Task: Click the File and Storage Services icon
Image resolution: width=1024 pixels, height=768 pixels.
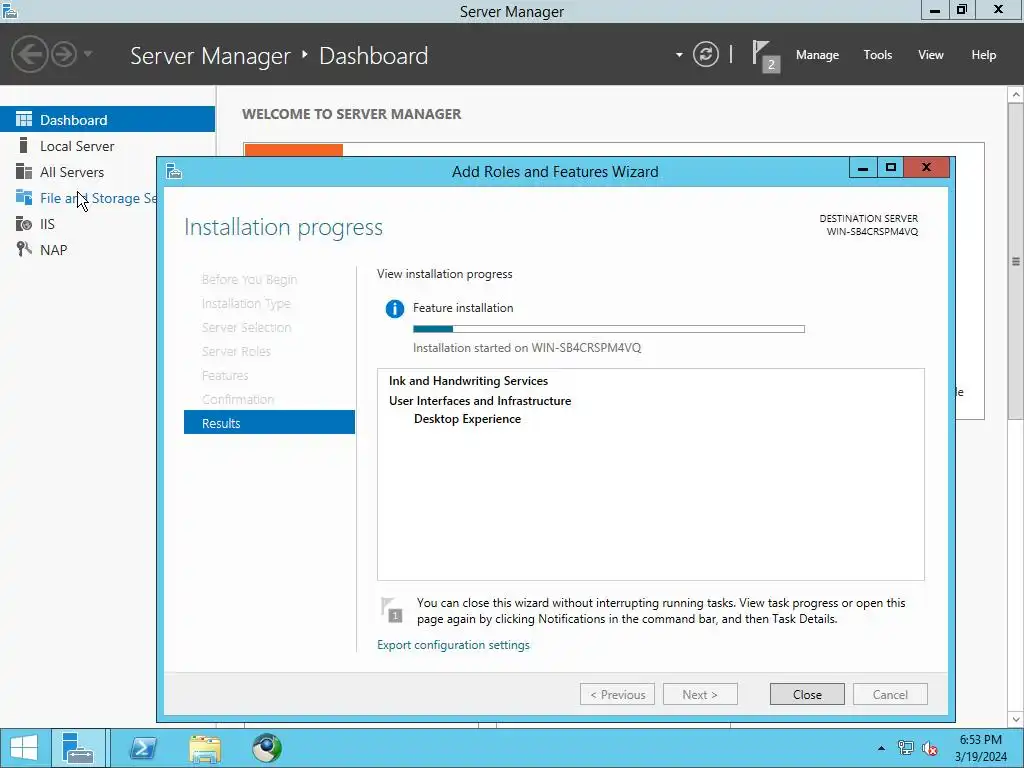Action: 24,197
